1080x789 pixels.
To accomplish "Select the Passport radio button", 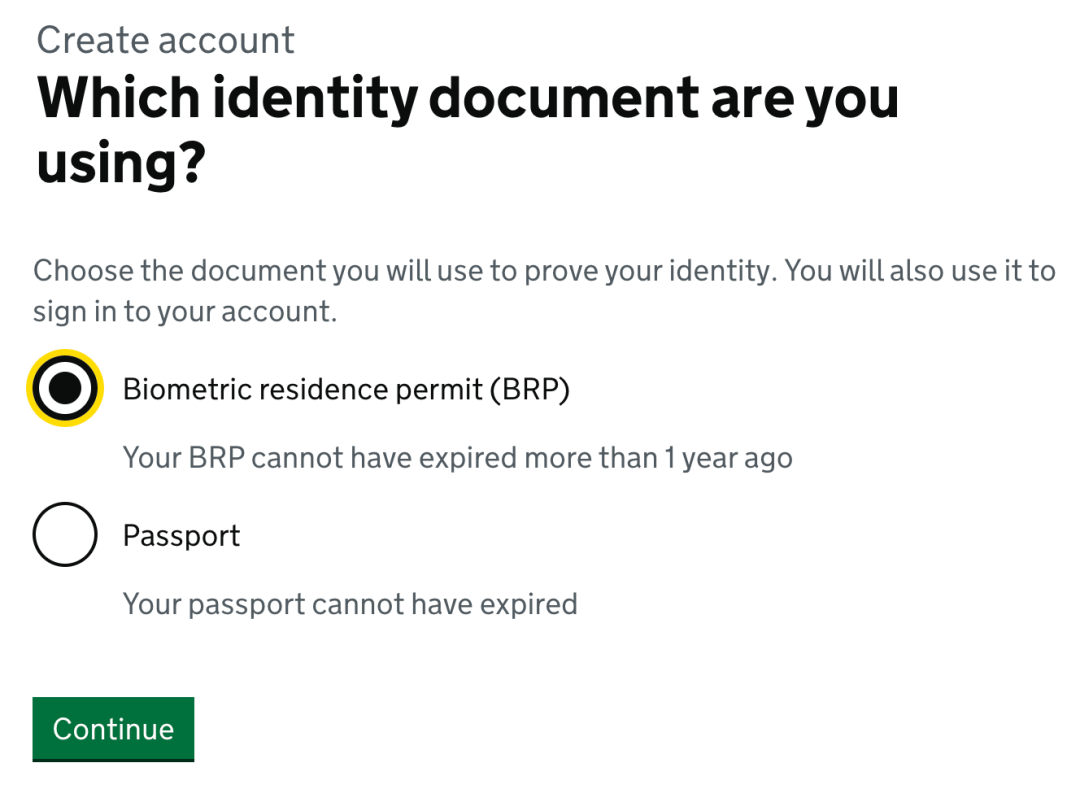I will pyautogui.click(x=65, y=534).
